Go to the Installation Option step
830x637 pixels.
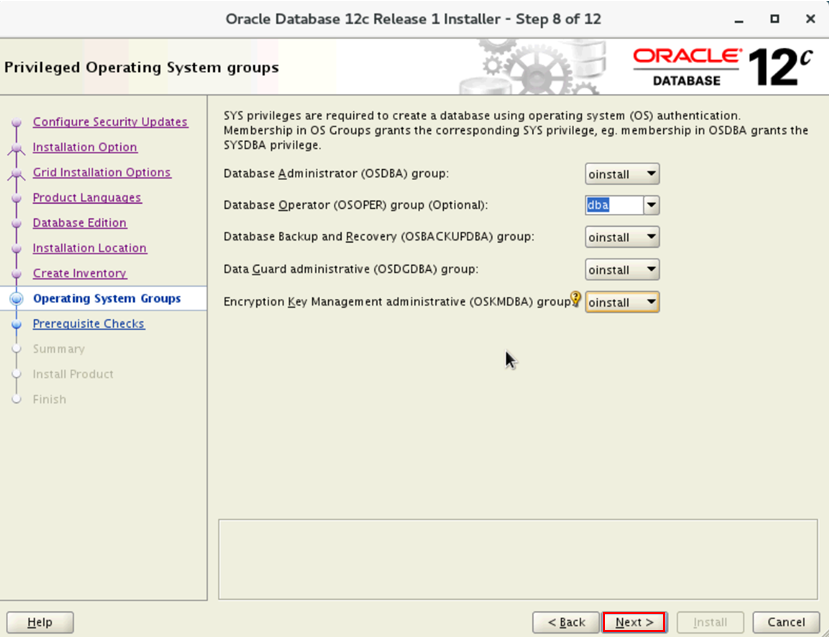[x=85, y=147]
